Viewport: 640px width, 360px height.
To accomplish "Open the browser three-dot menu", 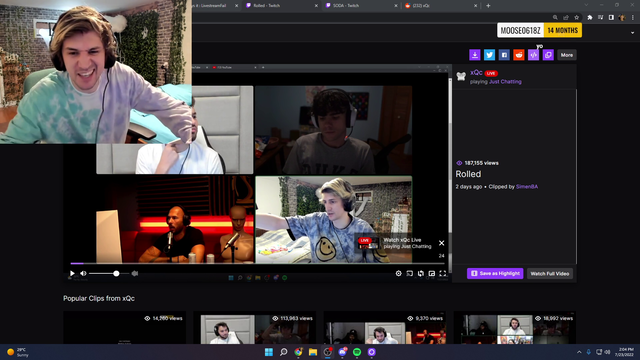I will (633, 18).
